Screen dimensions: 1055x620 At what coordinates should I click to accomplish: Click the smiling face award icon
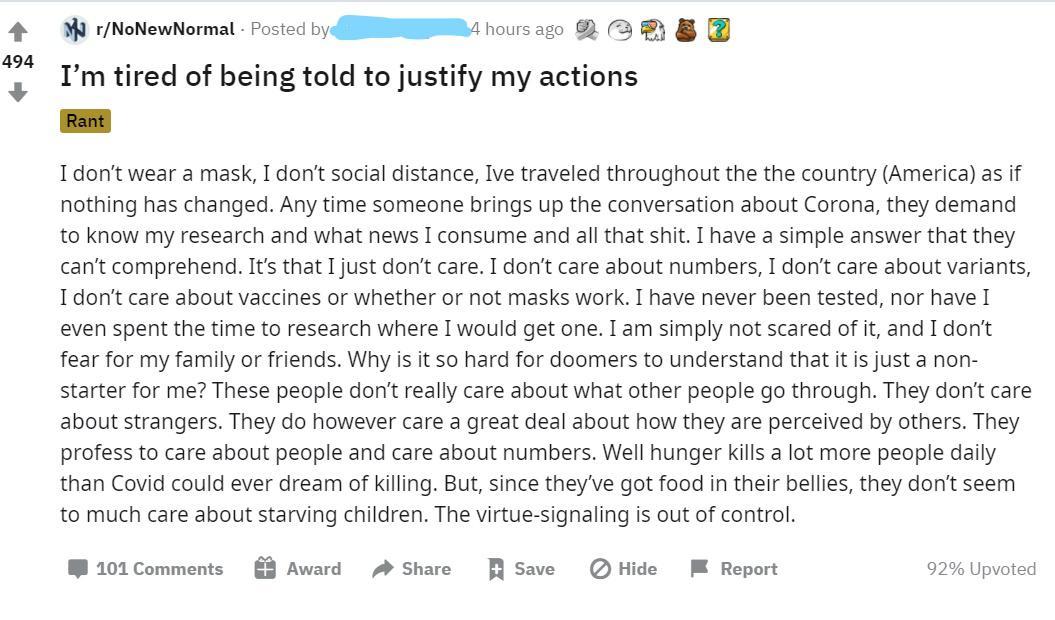pos(620,30)
